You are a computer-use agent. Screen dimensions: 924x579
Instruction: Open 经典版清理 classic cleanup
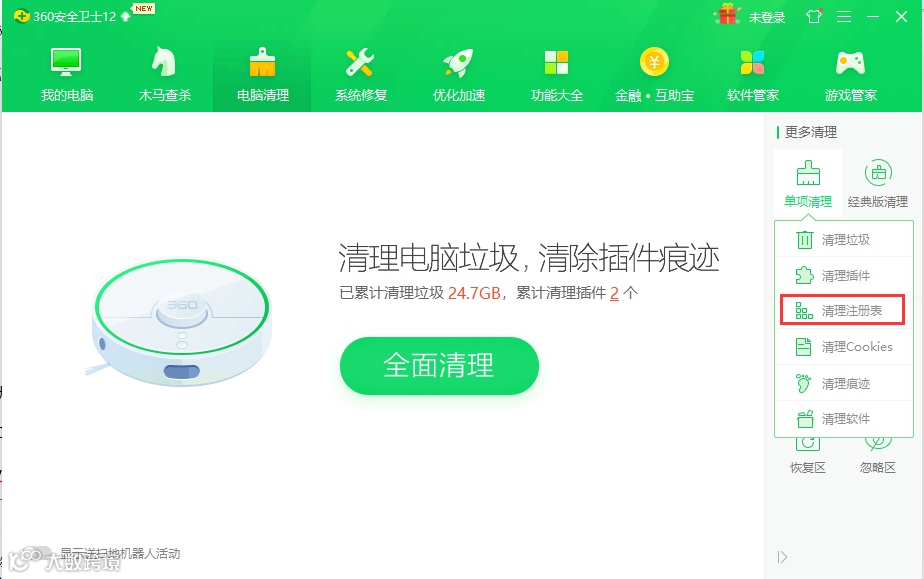(x=877, y=183)
